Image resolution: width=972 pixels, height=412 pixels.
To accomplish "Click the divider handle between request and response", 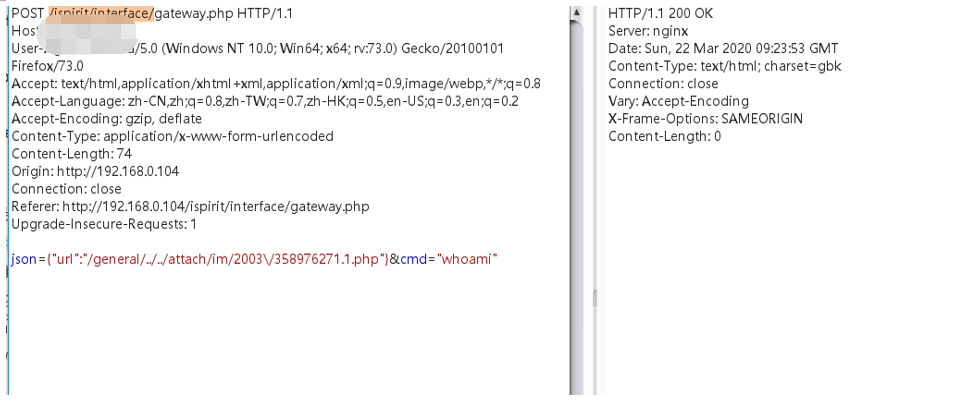I will 593,297.
